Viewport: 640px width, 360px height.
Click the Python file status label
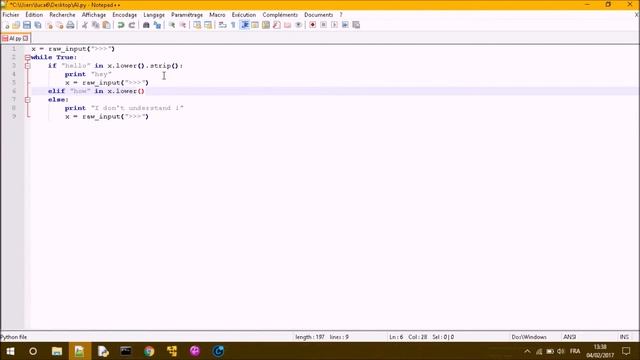click(13, 337)
